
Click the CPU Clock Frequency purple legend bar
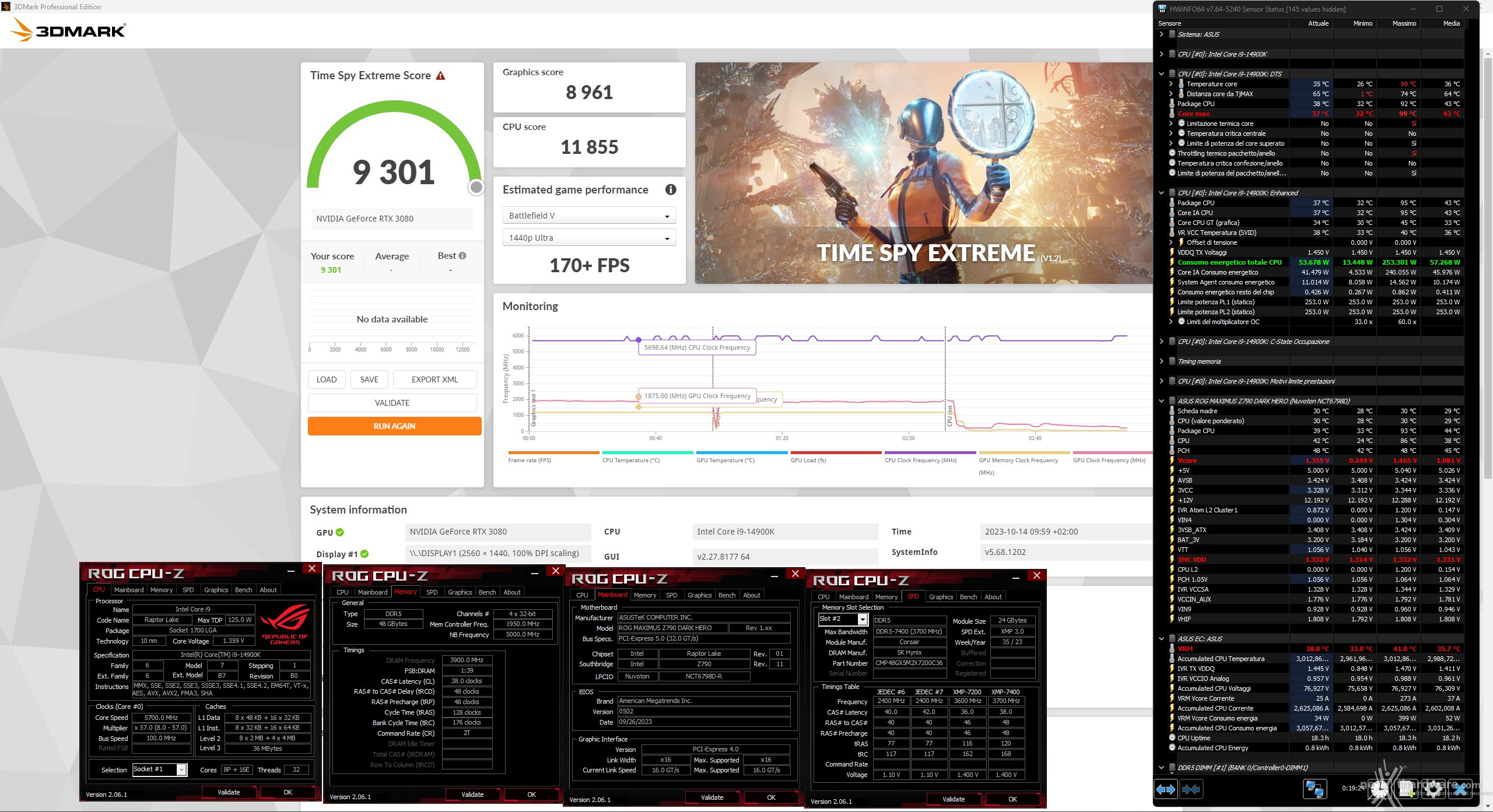tap(930, 452)
